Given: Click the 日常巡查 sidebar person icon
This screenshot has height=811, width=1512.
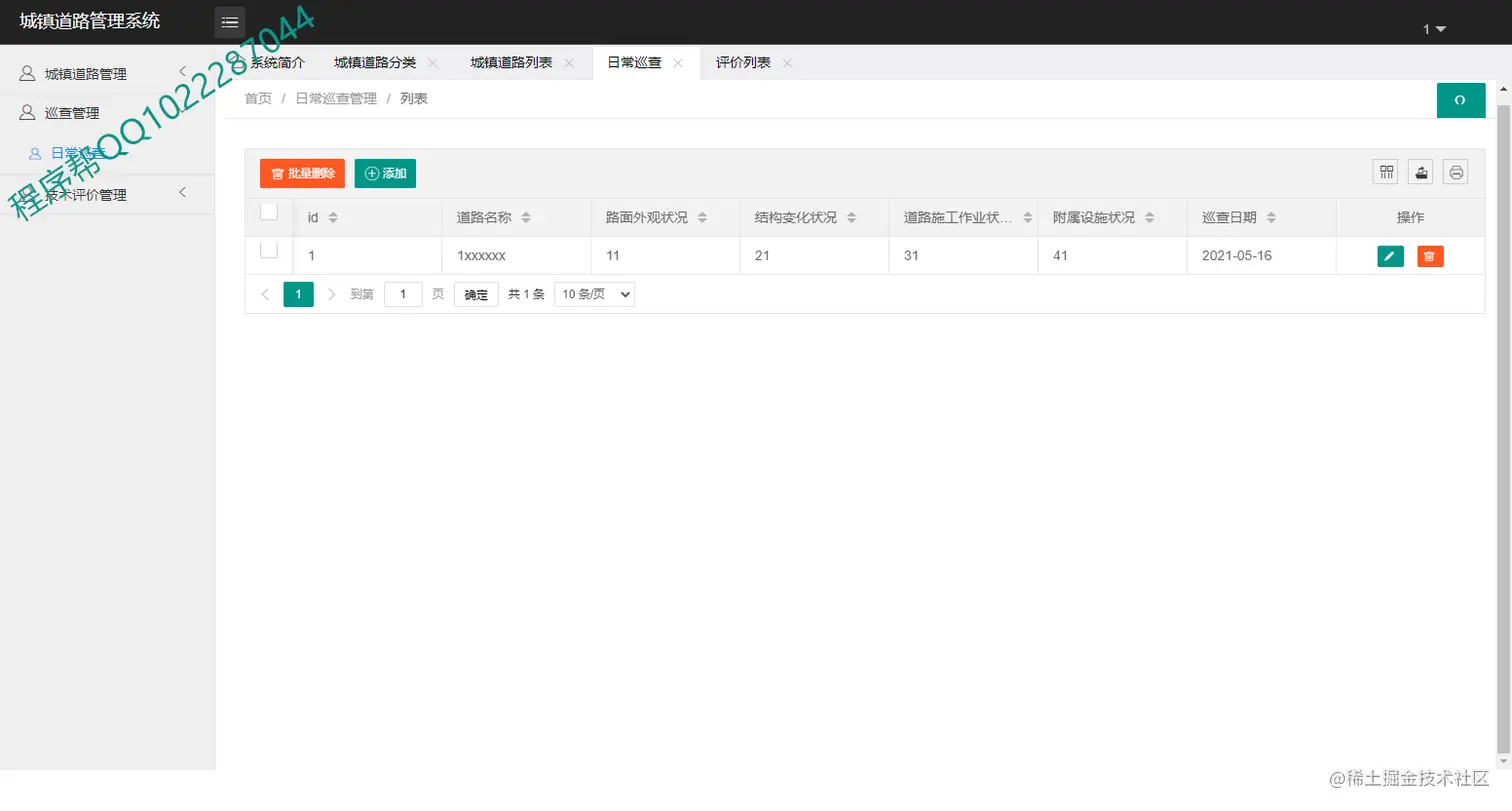Looking at the screenshot, I should click(x=35, y=152).
